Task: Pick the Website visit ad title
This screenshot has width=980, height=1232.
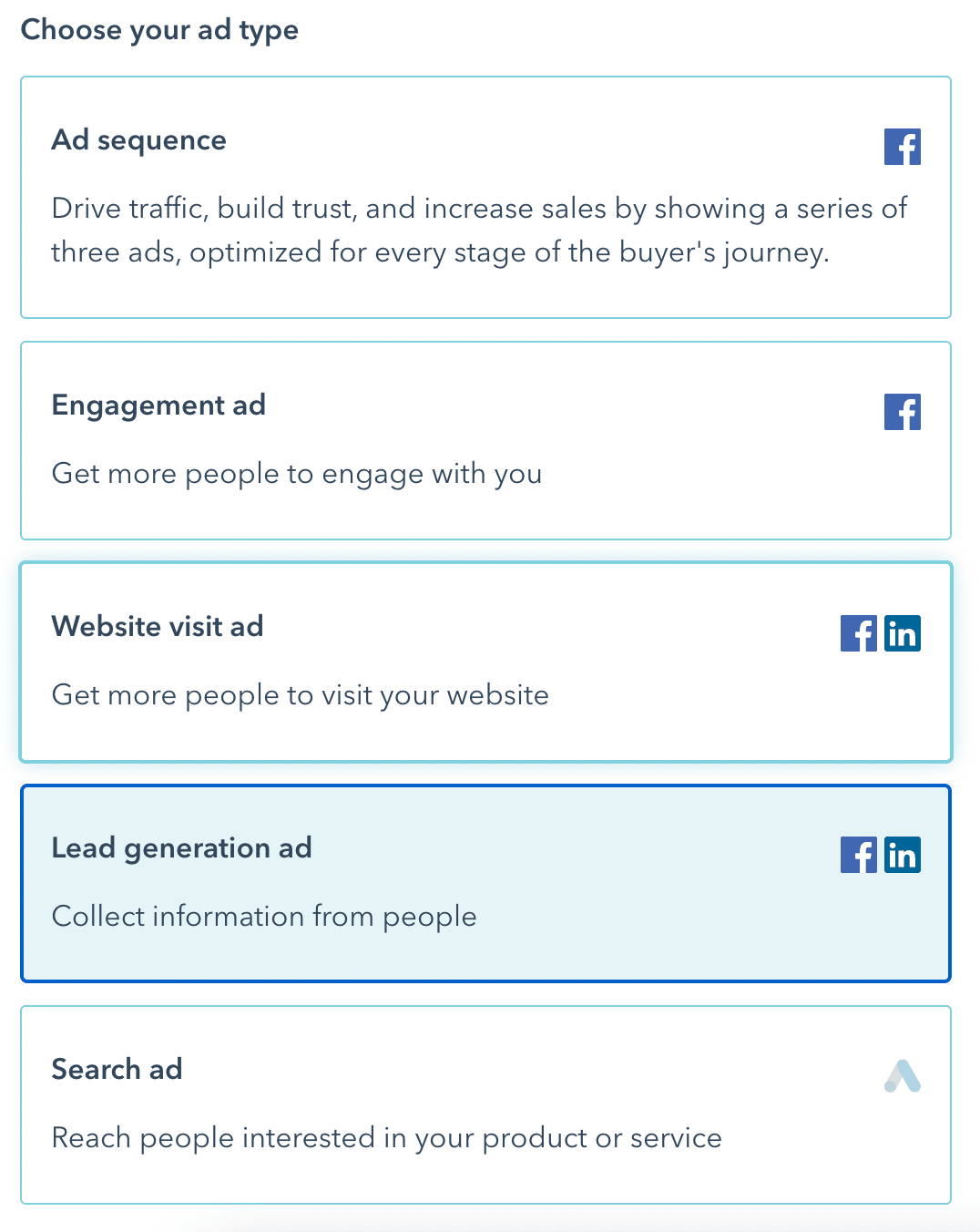Action: coord(158,626)
